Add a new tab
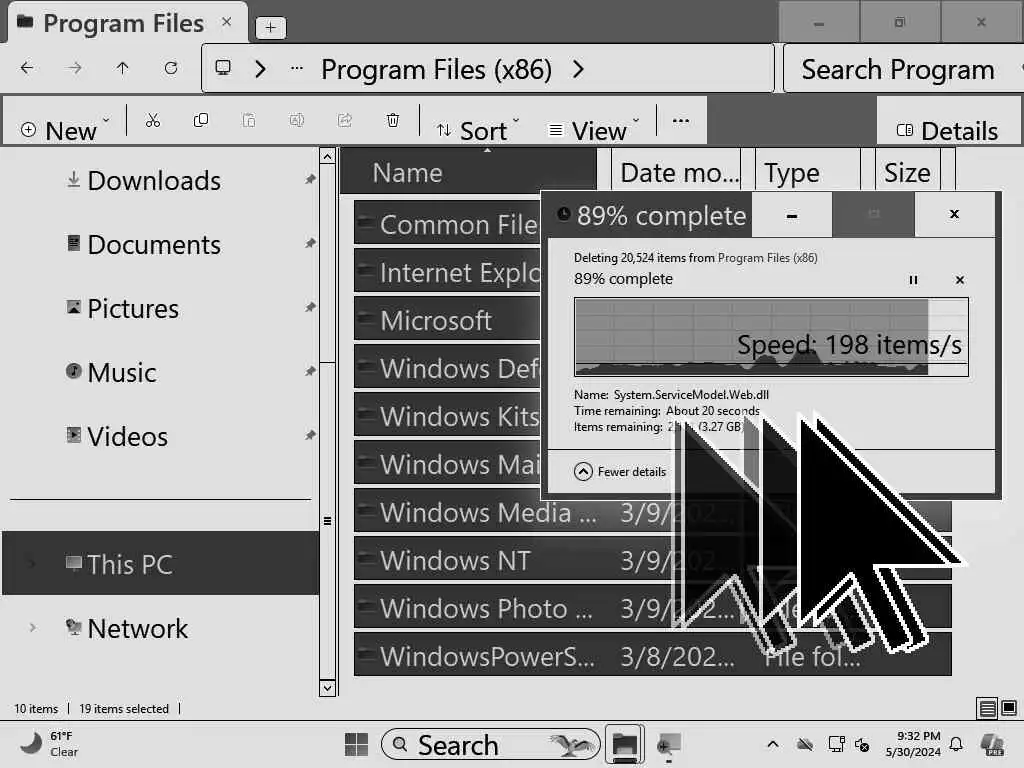Screen dimensions: 1024x768 [x=270, y=27]
